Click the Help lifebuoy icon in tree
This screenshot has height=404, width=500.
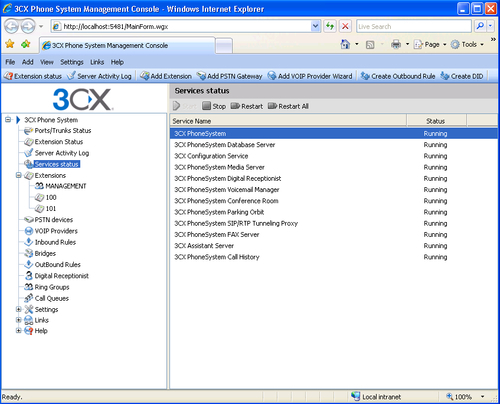(29, 331)
